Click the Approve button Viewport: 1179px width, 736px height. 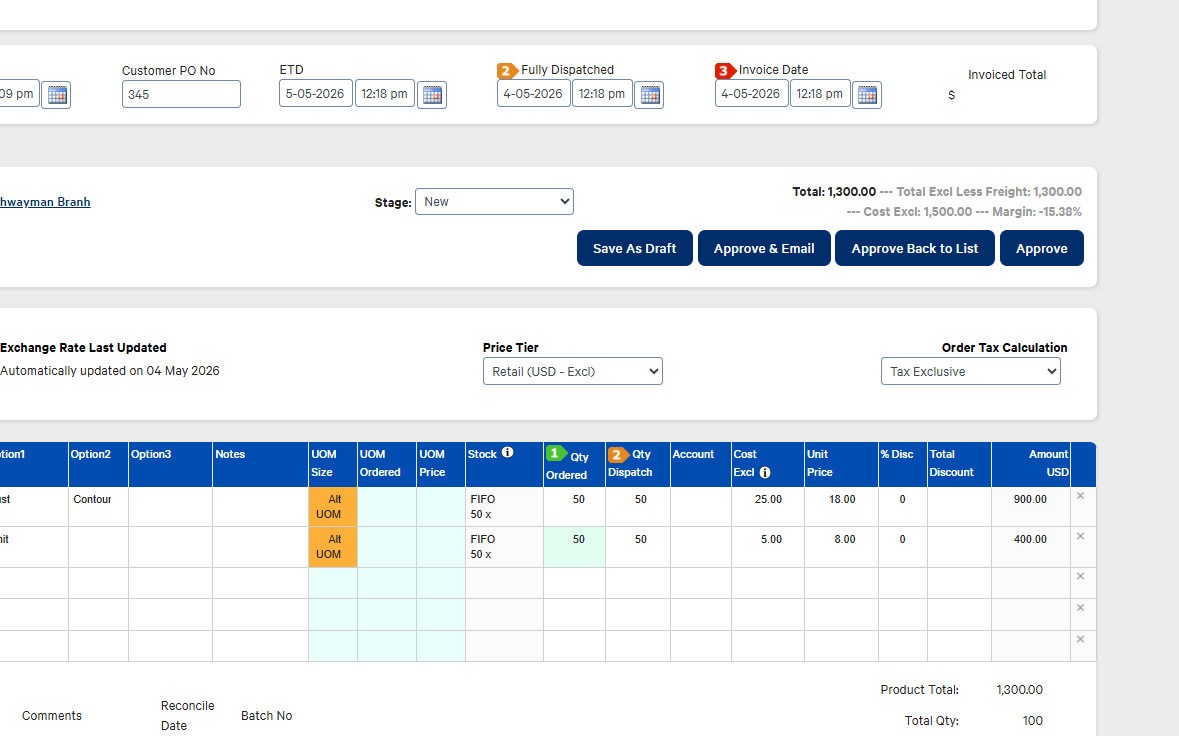tap(1041, 248)
